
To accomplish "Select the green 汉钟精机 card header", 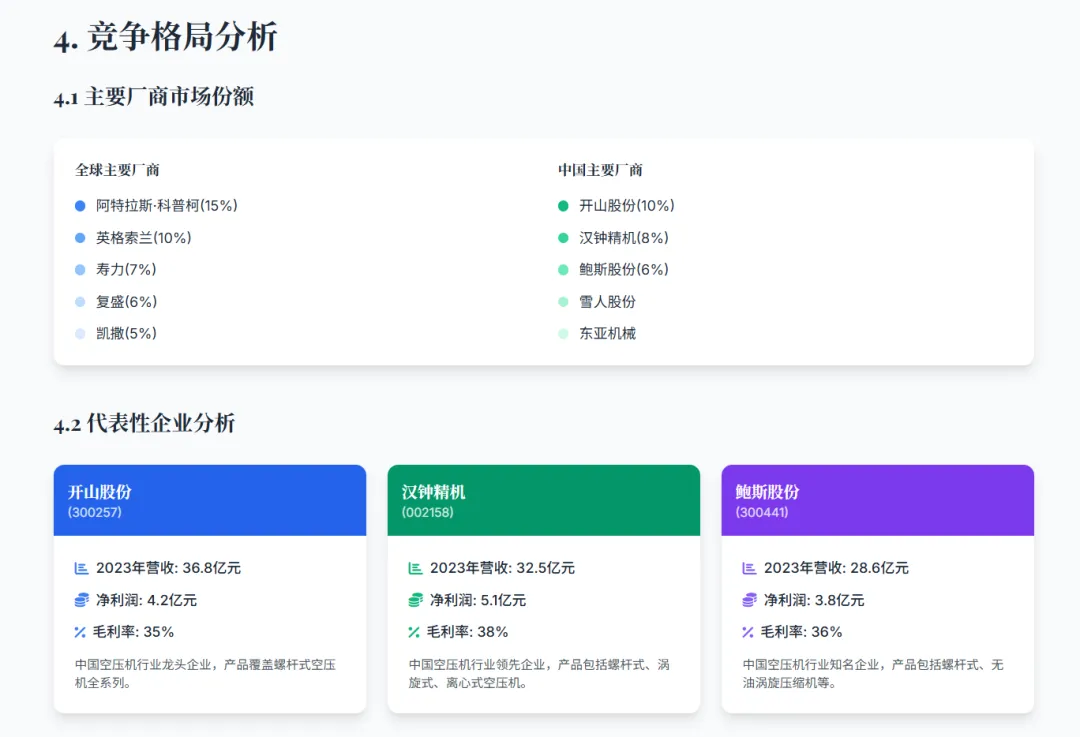I will coord(544,501).
